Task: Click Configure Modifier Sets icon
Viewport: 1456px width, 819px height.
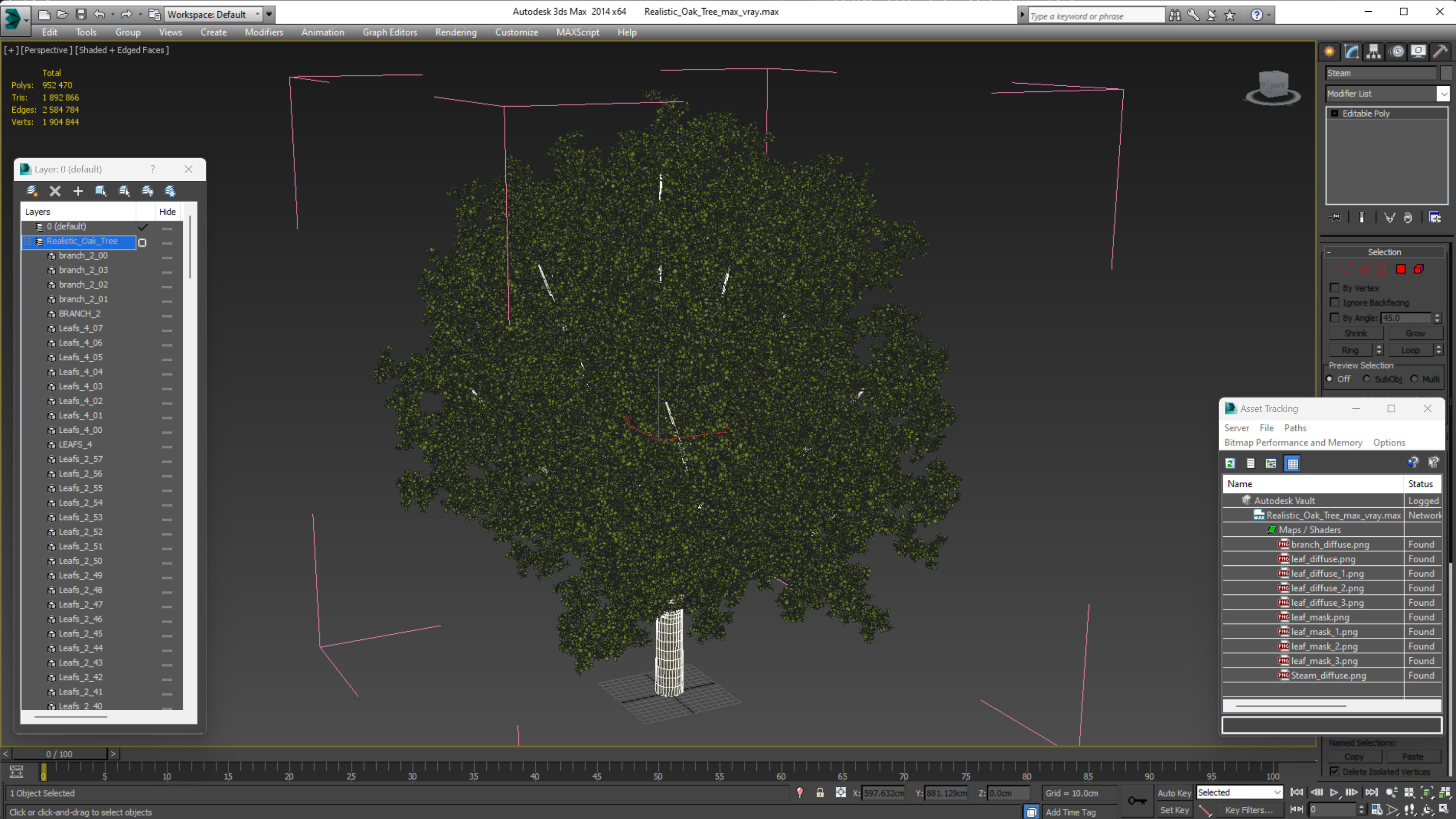Action: pos(1435,217)
